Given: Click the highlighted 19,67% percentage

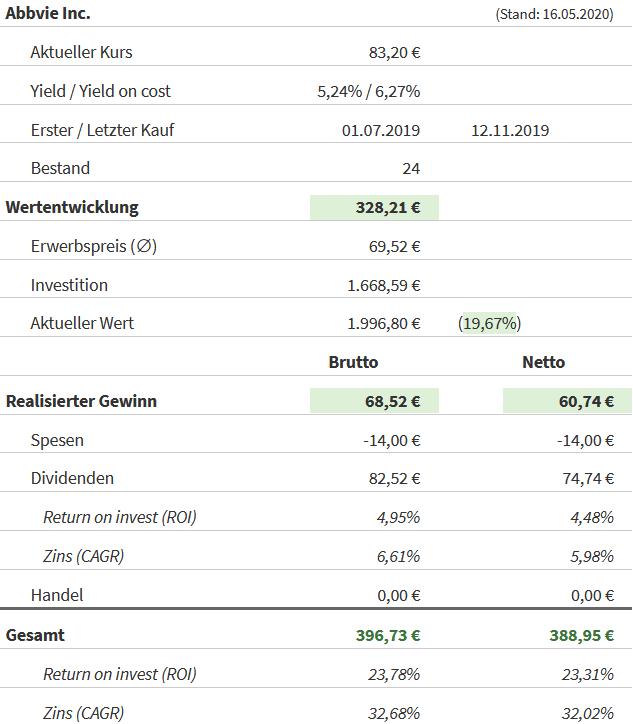Looking at the screenshot, I should [489, 323].
